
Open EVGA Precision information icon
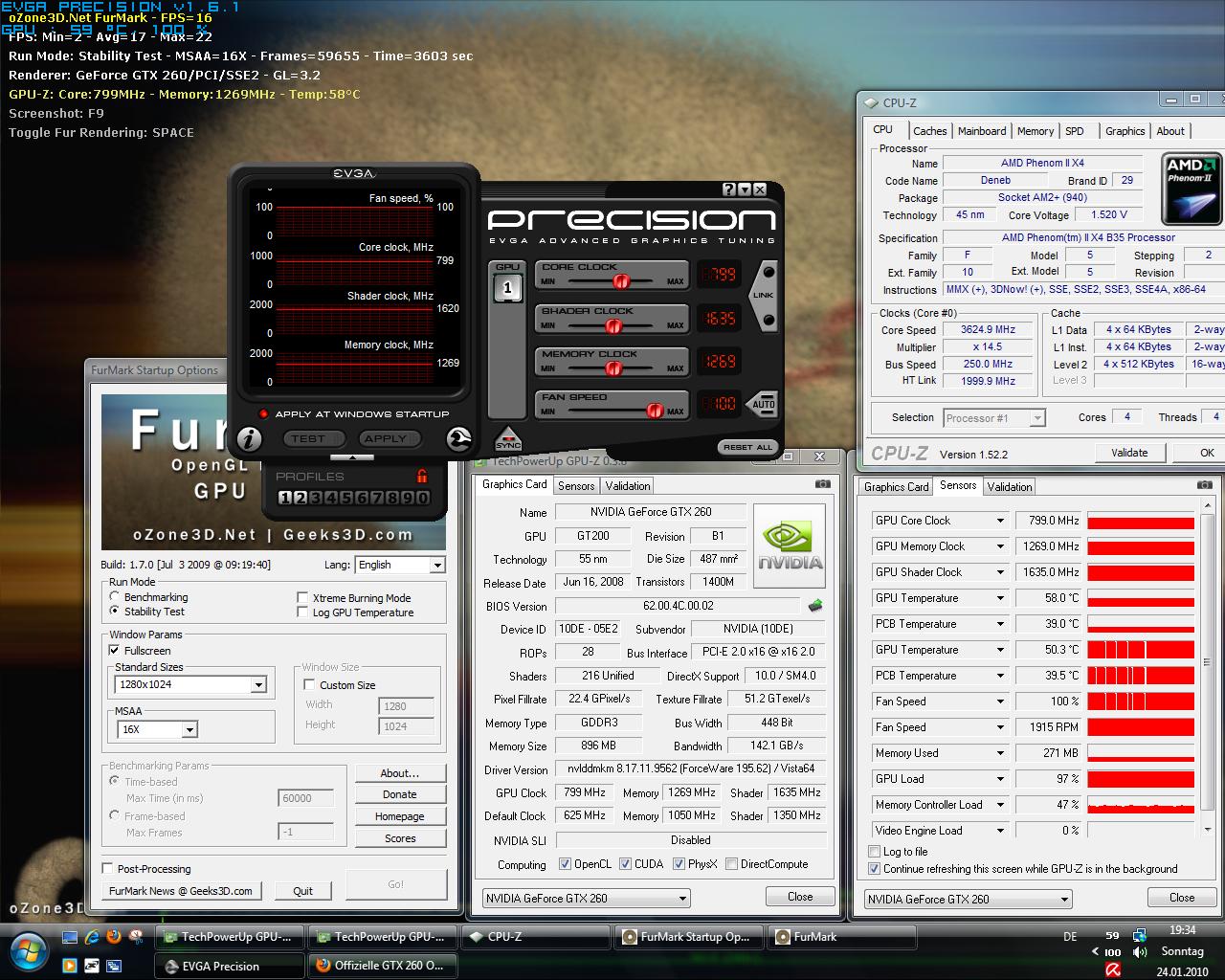coord(249,438)
